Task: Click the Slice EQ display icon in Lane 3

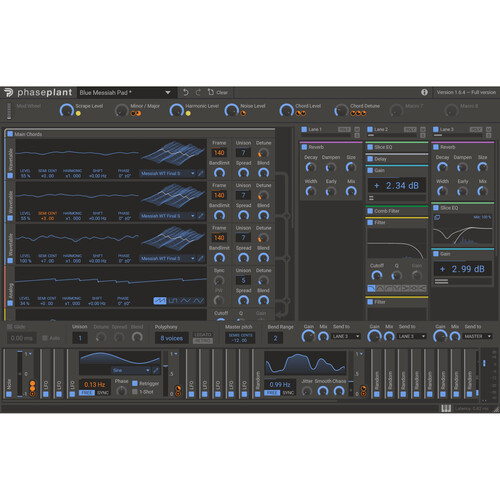Action: click(437, 217)
